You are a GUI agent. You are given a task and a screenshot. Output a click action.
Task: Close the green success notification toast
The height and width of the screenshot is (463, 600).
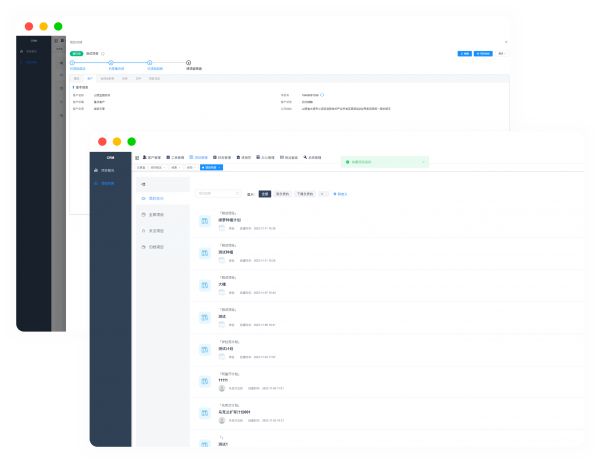(x=423, y=161)
